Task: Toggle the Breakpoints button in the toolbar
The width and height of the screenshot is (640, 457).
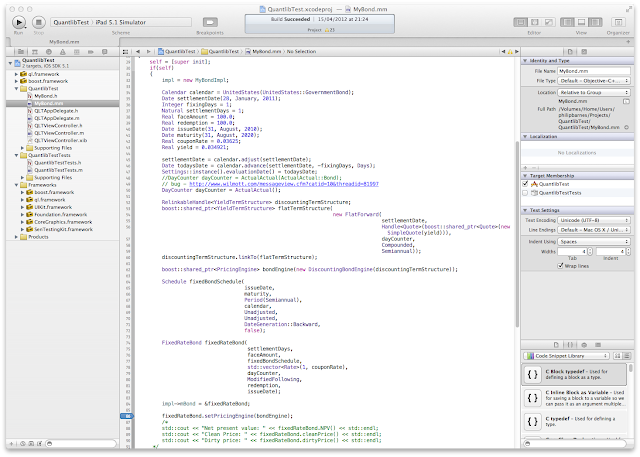Action: point(210,22)
